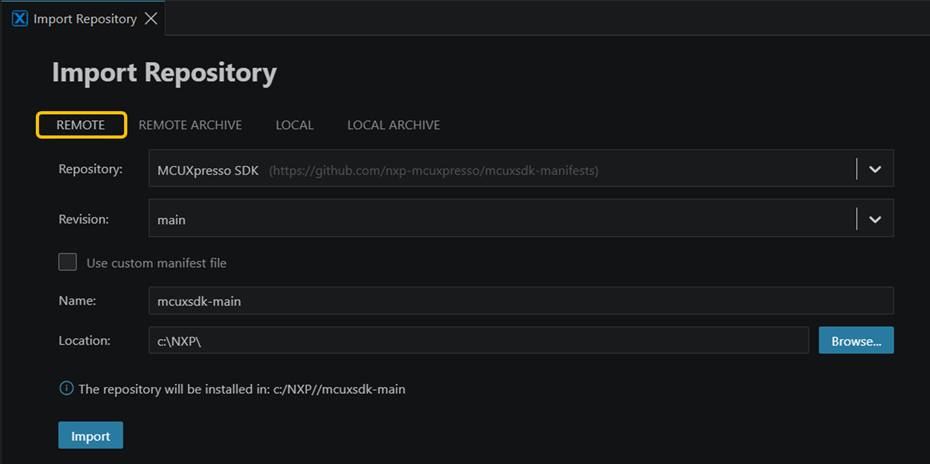Close the Import Repository editor tab
The width and height of the screenshot is (930, 464).
151,19
